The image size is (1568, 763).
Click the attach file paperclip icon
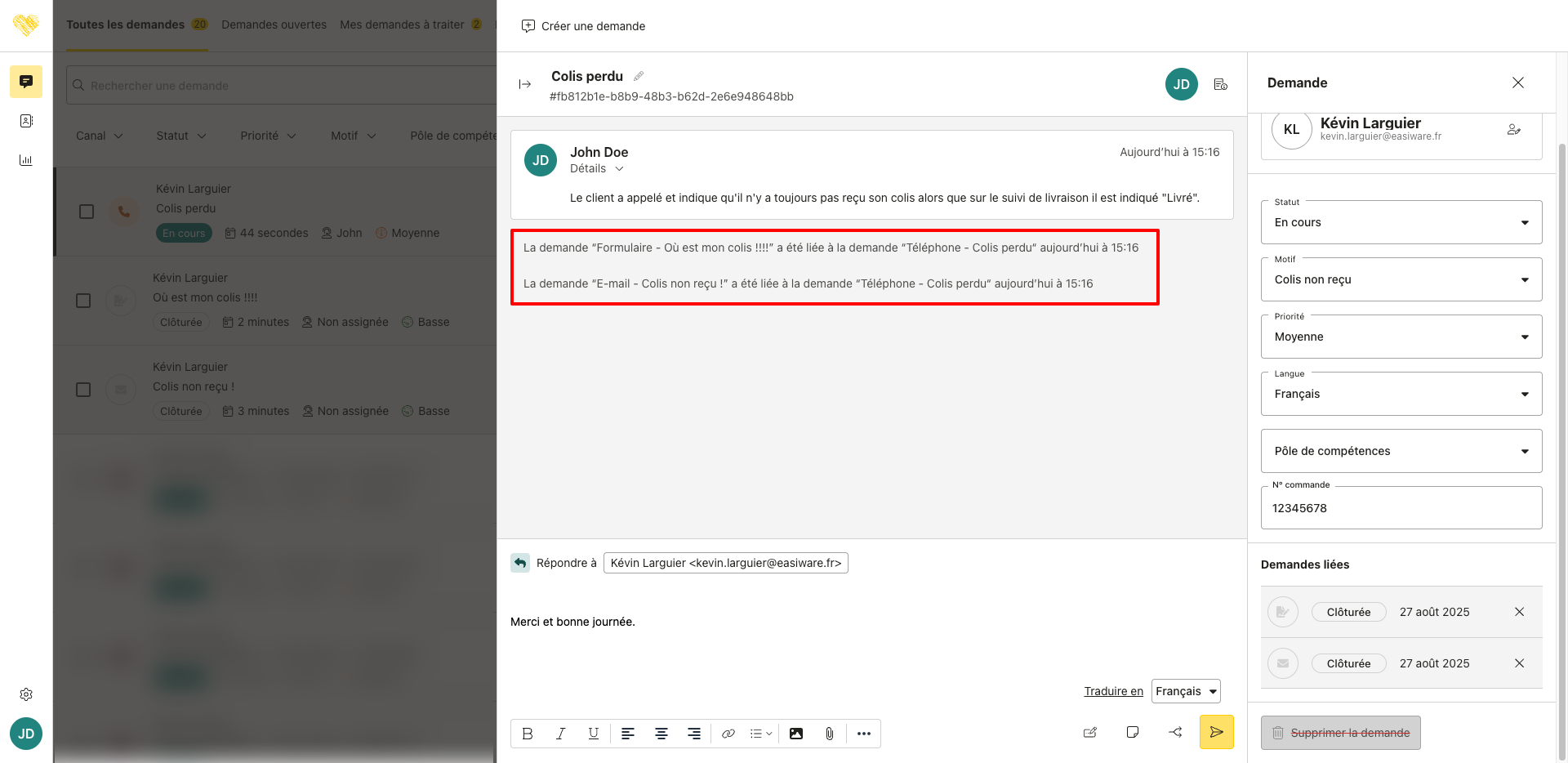pyautogui.click(x=829, y=734)
